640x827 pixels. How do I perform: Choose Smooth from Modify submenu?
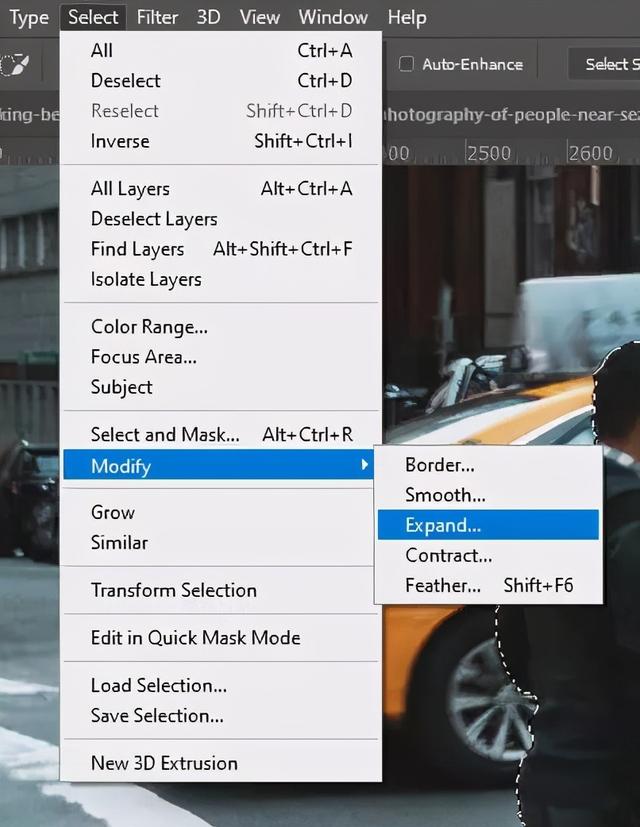coord(489,495)
